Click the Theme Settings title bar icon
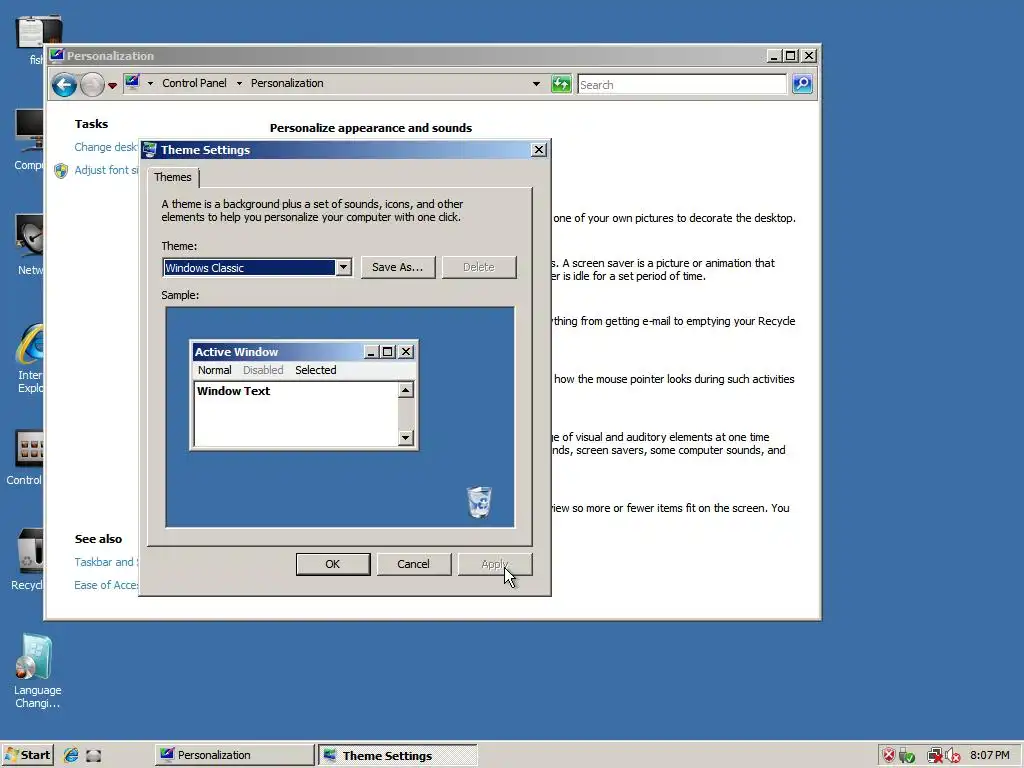Image resolution: width=1024 pixels, height=768 pixels. coord(150,150)
